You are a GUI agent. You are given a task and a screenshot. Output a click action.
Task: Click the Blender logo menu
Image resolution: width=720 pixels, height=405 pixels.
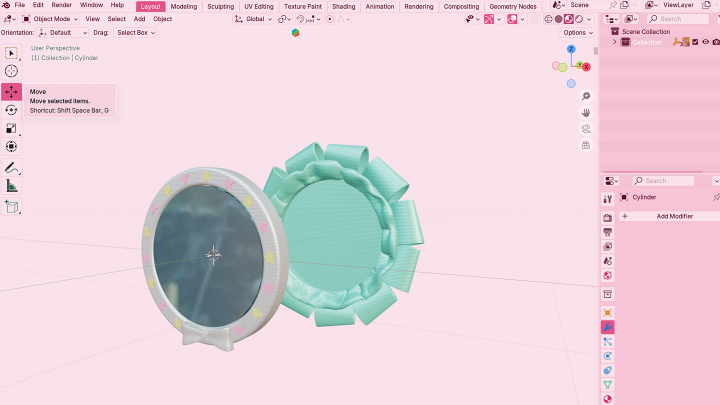point(6,5)
